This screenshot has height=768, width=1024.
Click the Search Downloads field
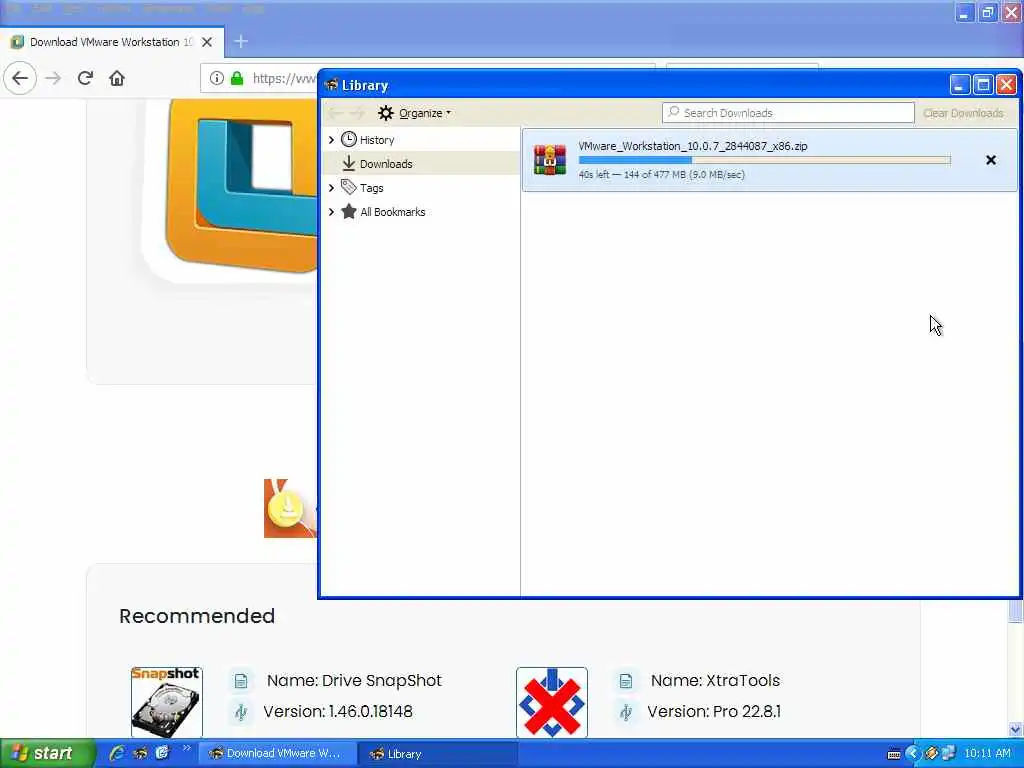(788, 113)
